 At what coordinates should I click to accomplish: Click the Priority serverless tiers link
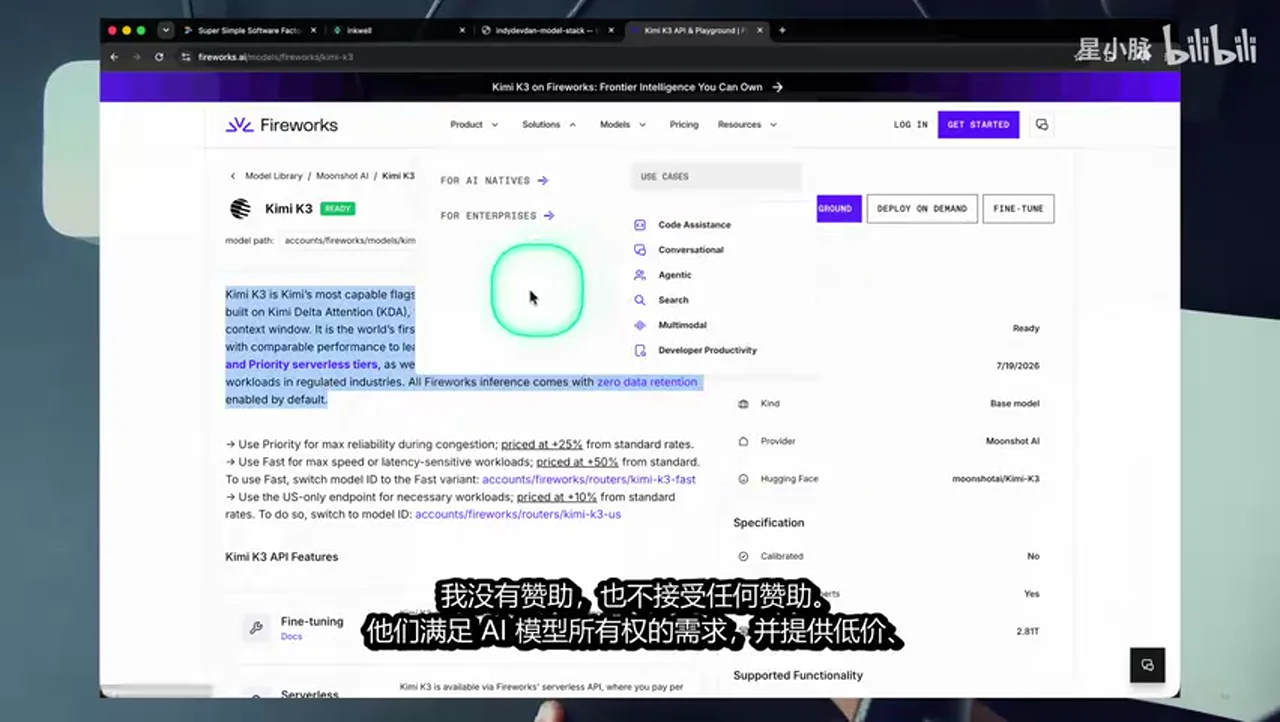pyautogui.click(x=301, y=365)
